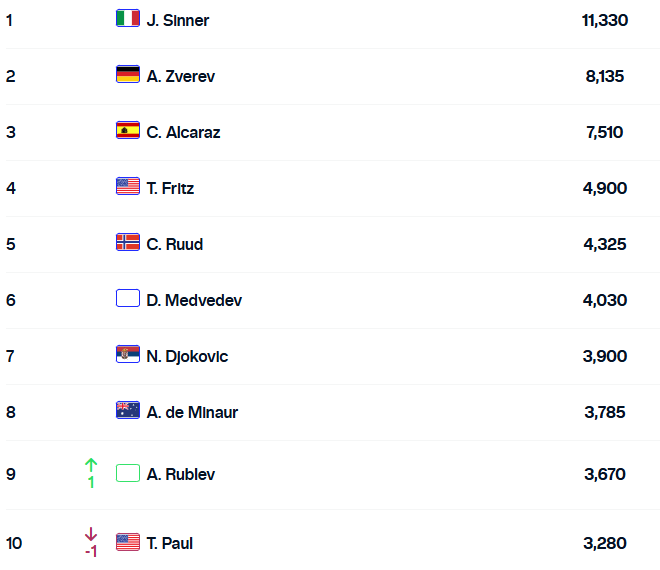
Task: Select player name C. Alcaraz
Action: click(x=183, y=132)
